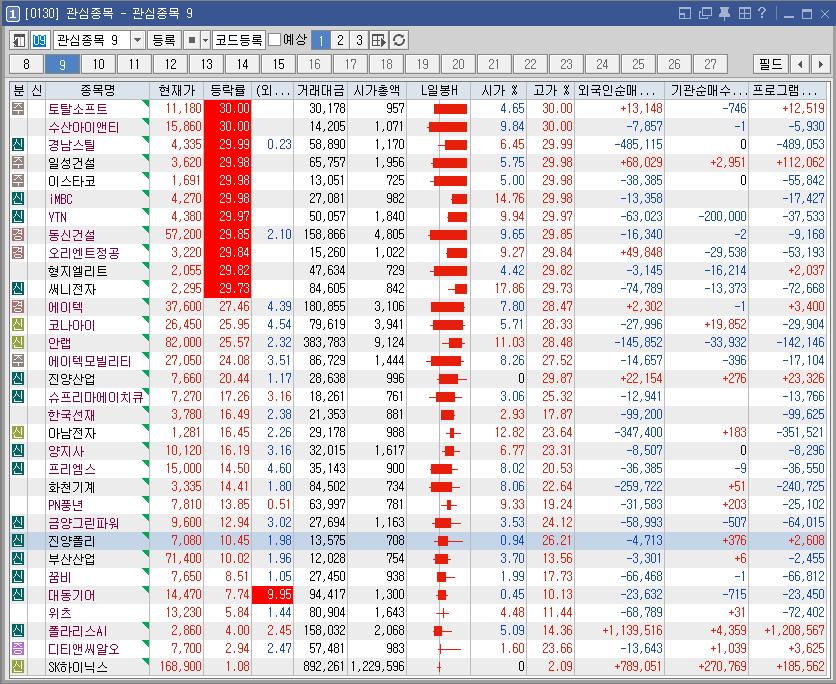Click the window number 1 badge in title bar
This screenshot has width=836, height=684.
12,13
